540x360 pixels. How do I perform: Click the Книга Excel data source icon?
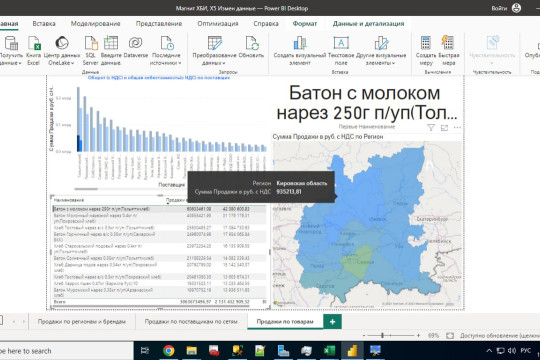(x=34, y=43)
